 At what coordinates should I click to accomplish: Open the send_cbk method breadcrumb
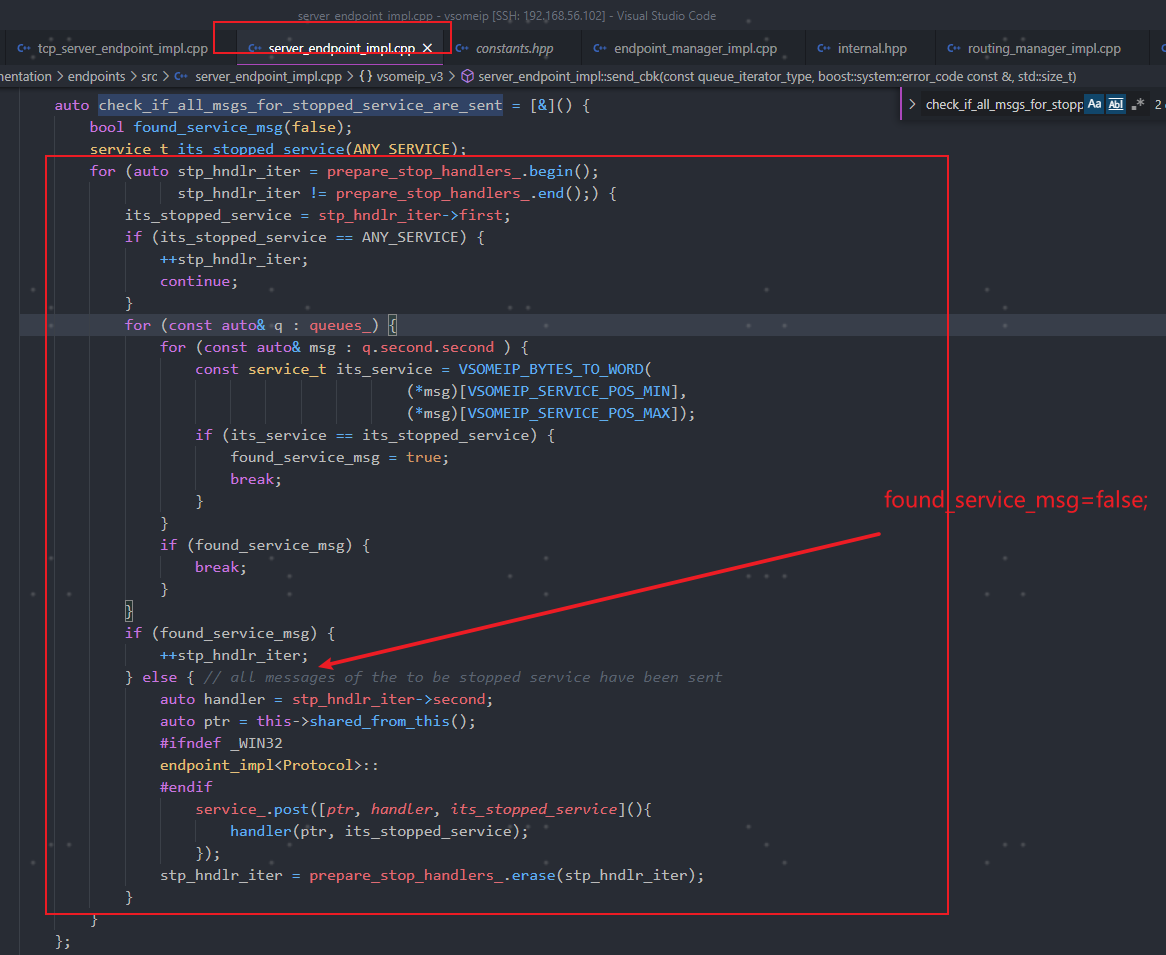click(777, 77)
